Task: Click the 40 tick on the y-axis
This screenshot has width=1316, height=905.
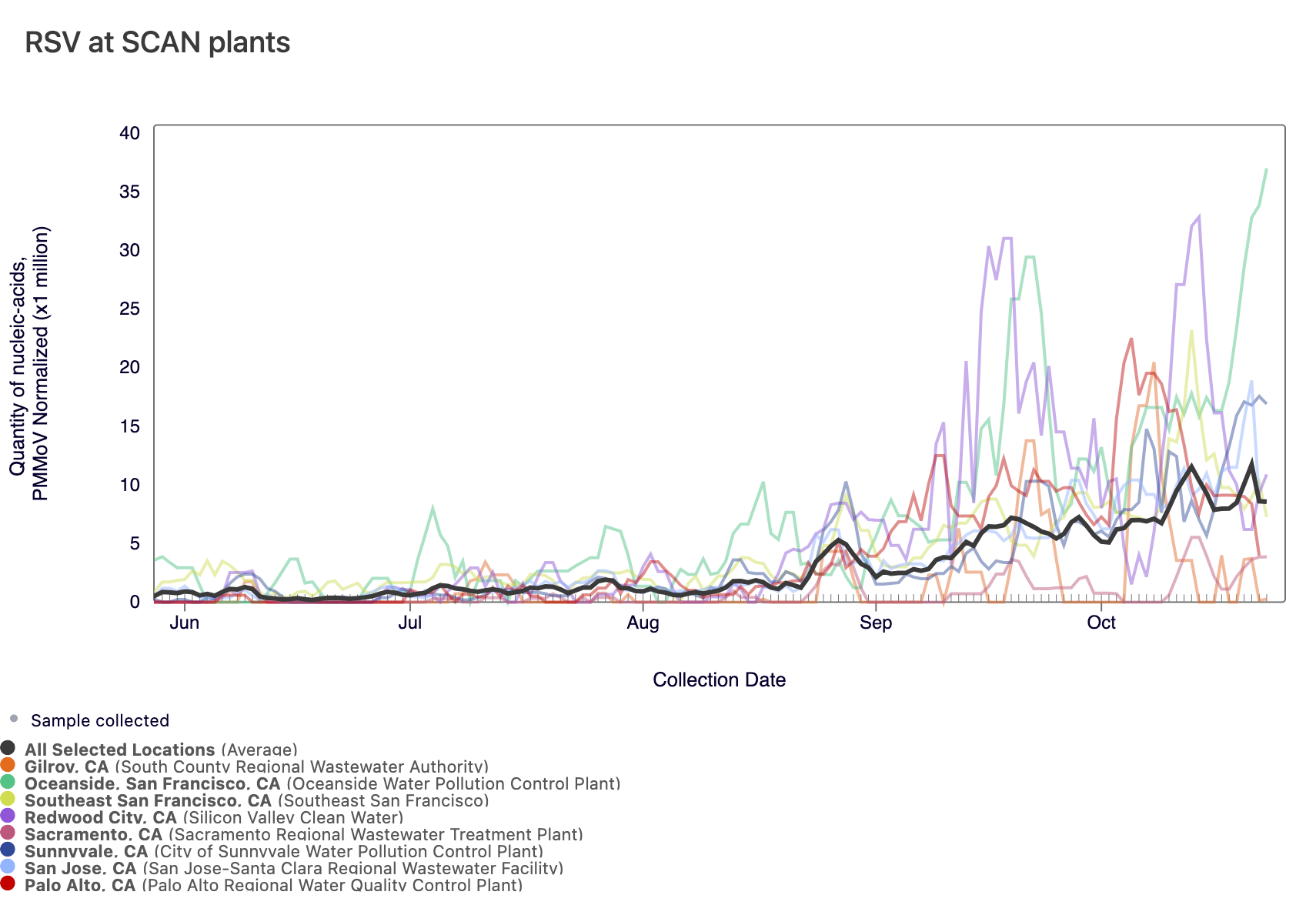Action: point(129,133)
